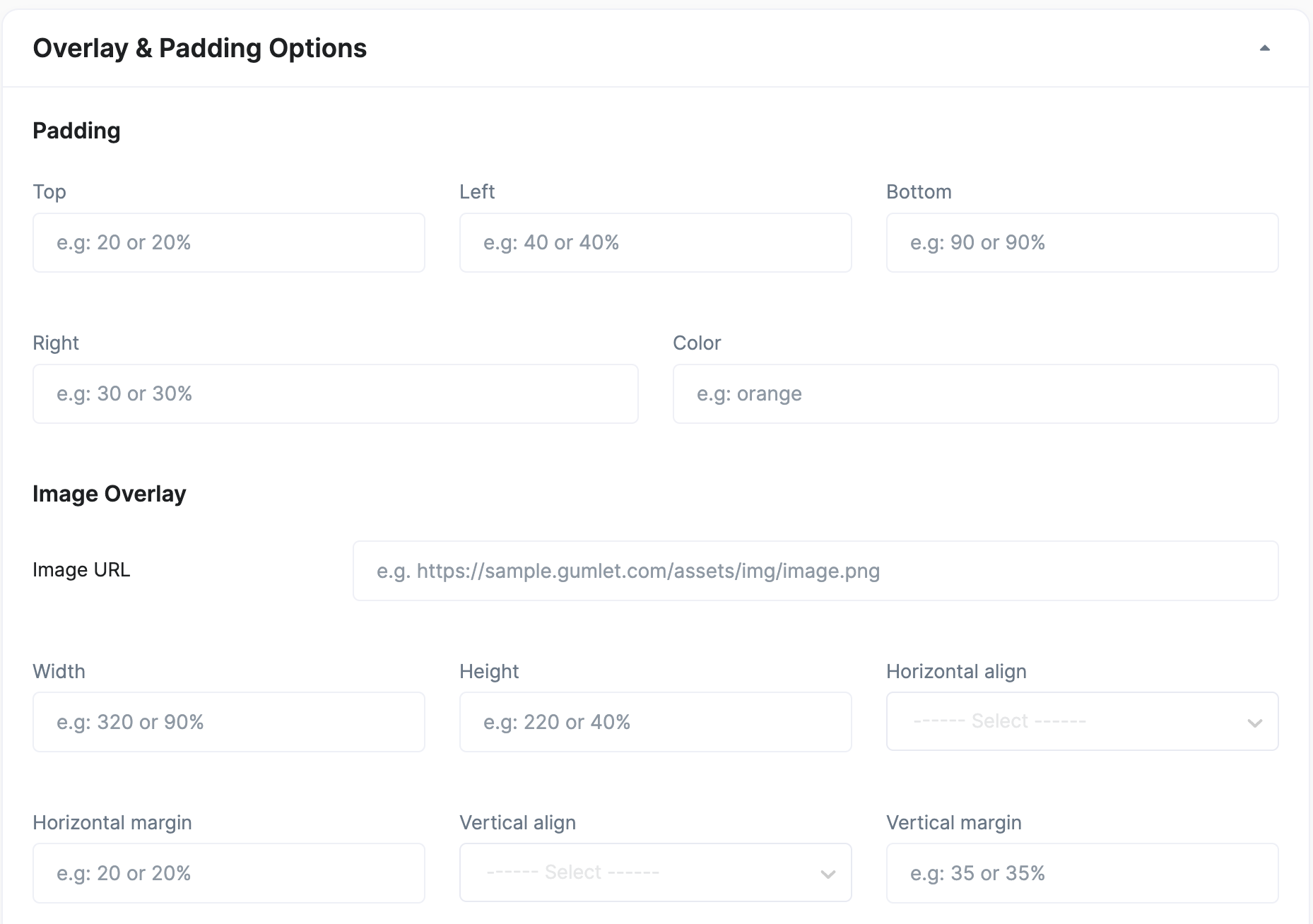
Task: Click the Left padding input field
Action: [655, 242]
